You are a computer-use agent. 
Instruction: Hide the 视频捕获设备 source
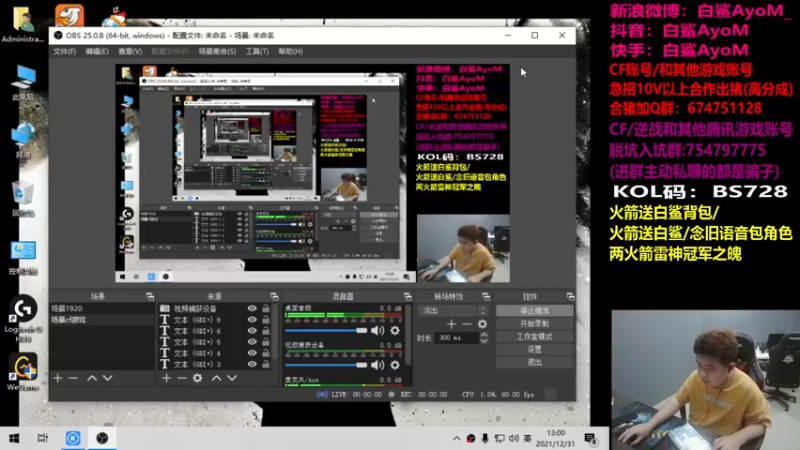tap(252, 308)
